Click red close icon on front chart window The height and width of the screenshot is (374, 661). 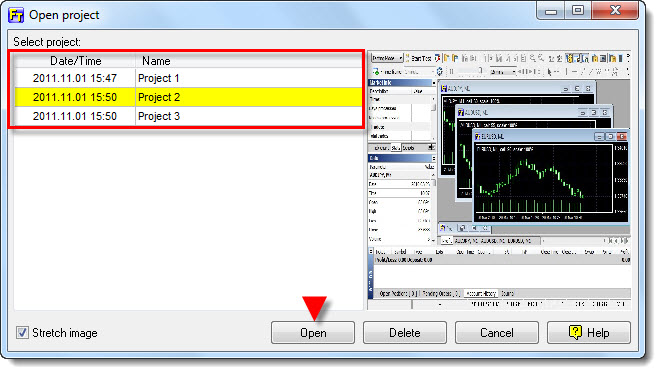[x=622, y=137]
